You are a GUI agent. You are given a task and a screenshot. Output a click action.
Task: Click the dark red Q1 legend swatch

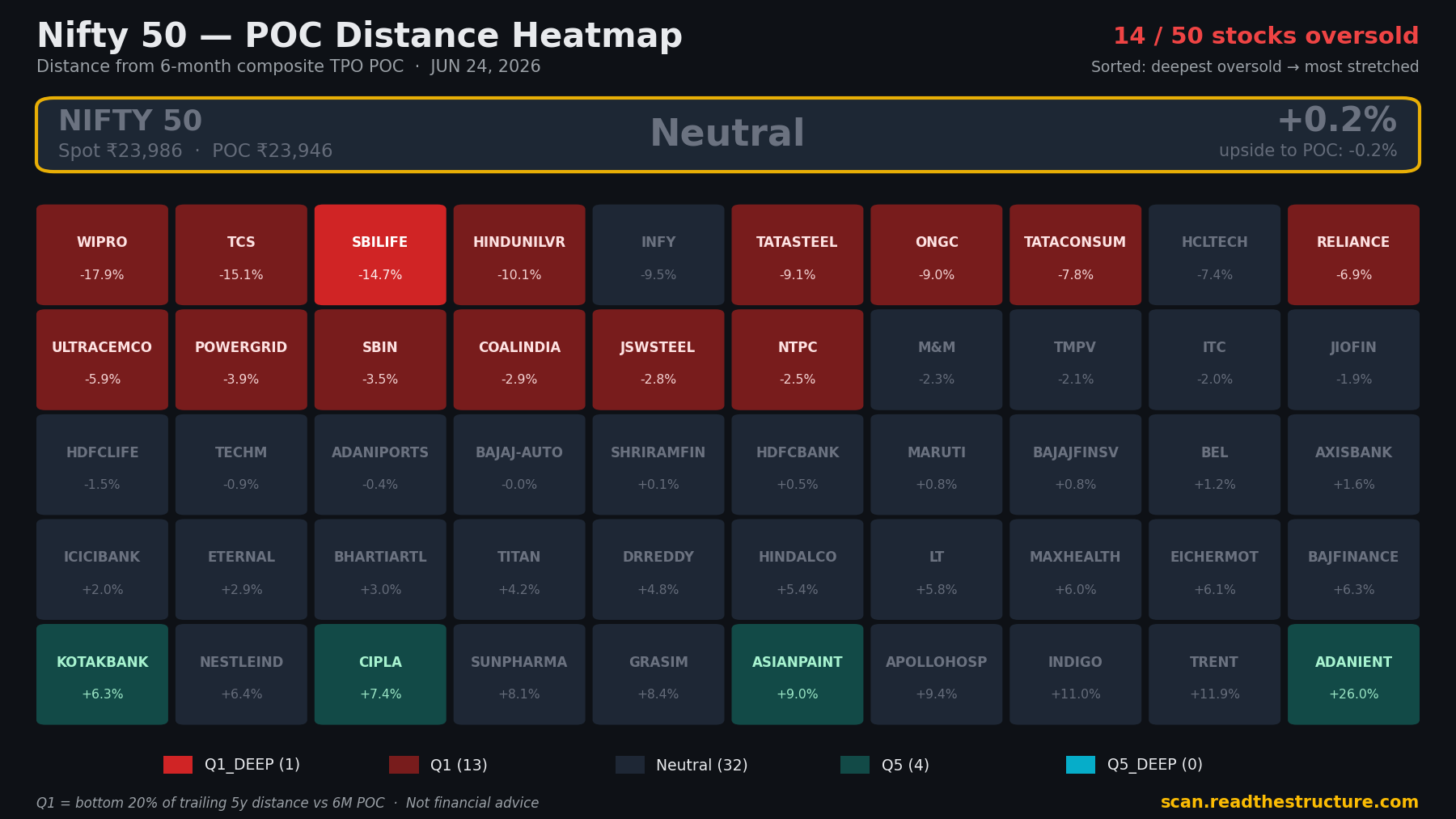point(404,765)
